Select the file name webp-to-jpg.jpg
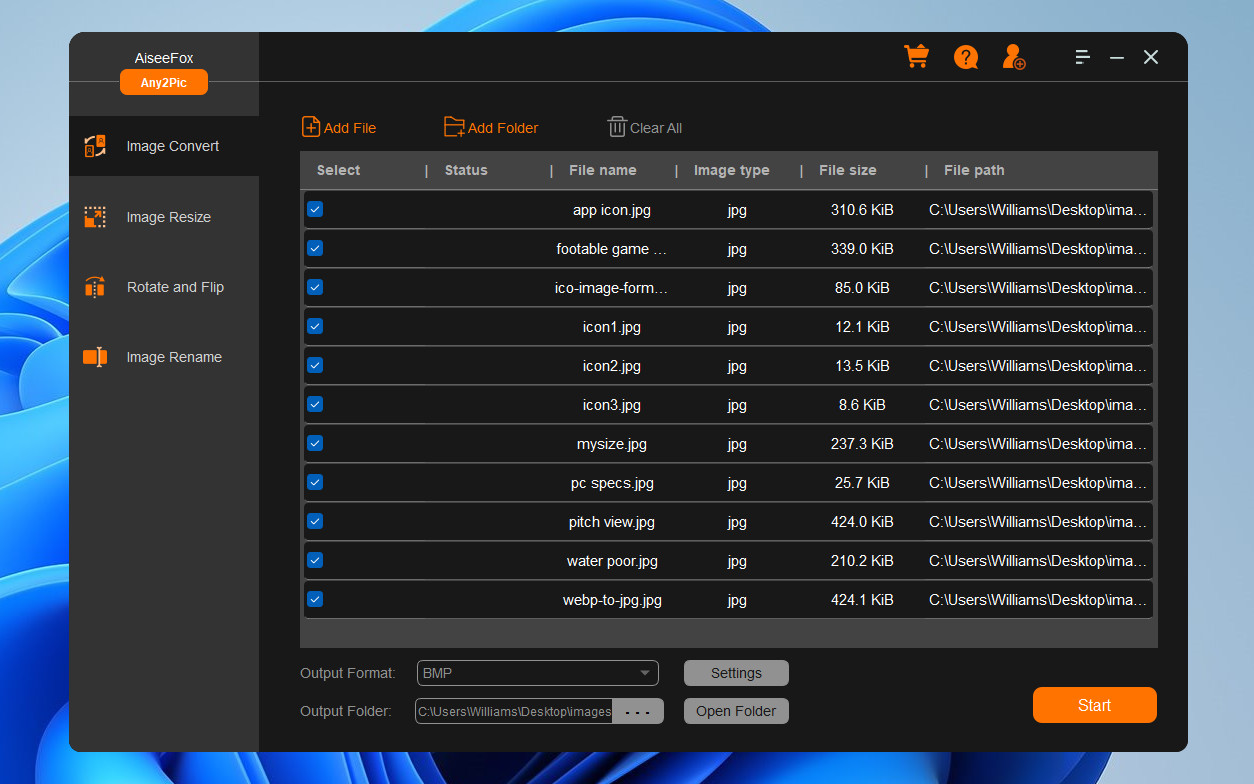 click(x=612, y=600)
